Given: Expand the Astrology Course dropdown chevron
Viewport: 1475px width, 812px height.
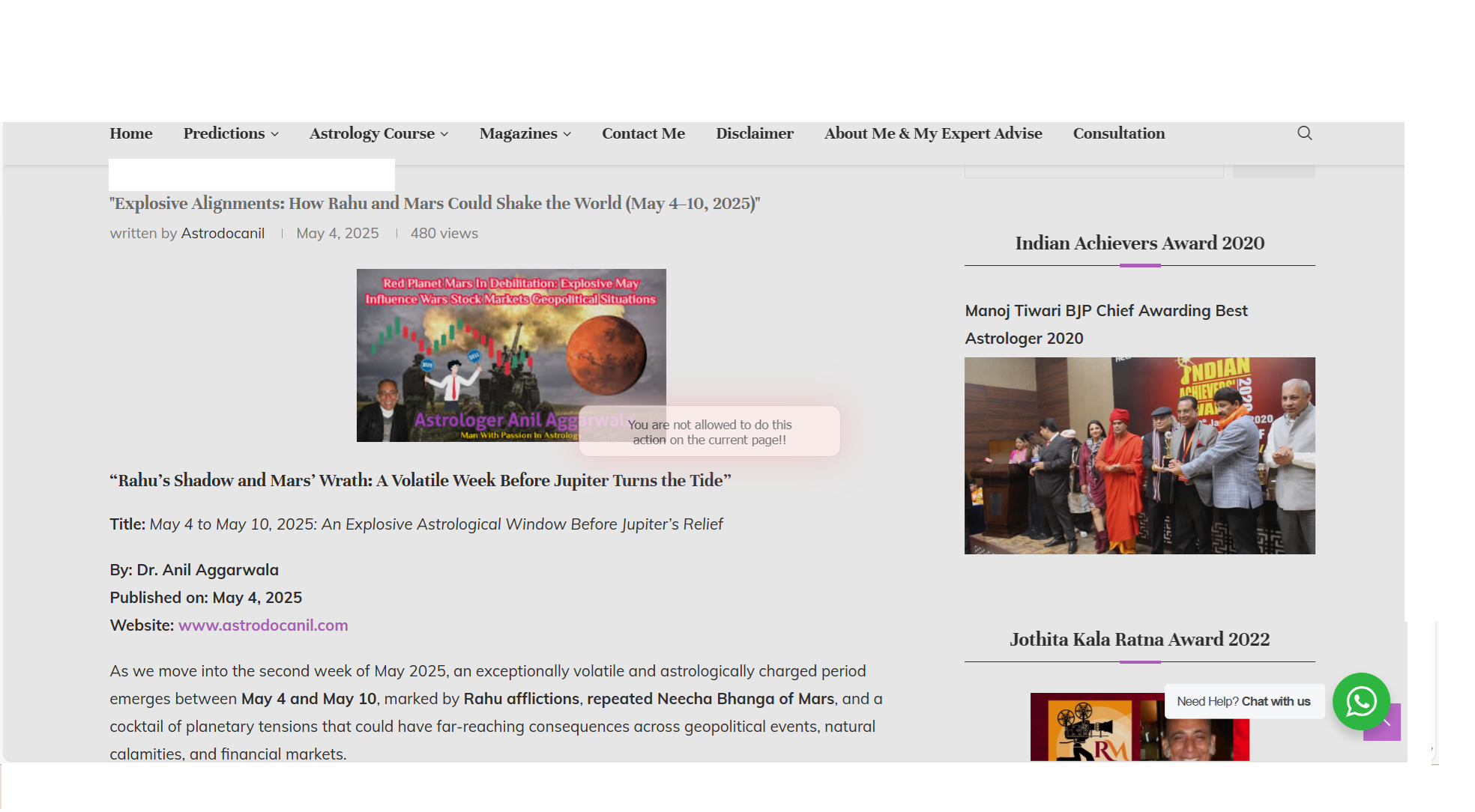Looking at the screenshot, I should [x=444, y=134].
